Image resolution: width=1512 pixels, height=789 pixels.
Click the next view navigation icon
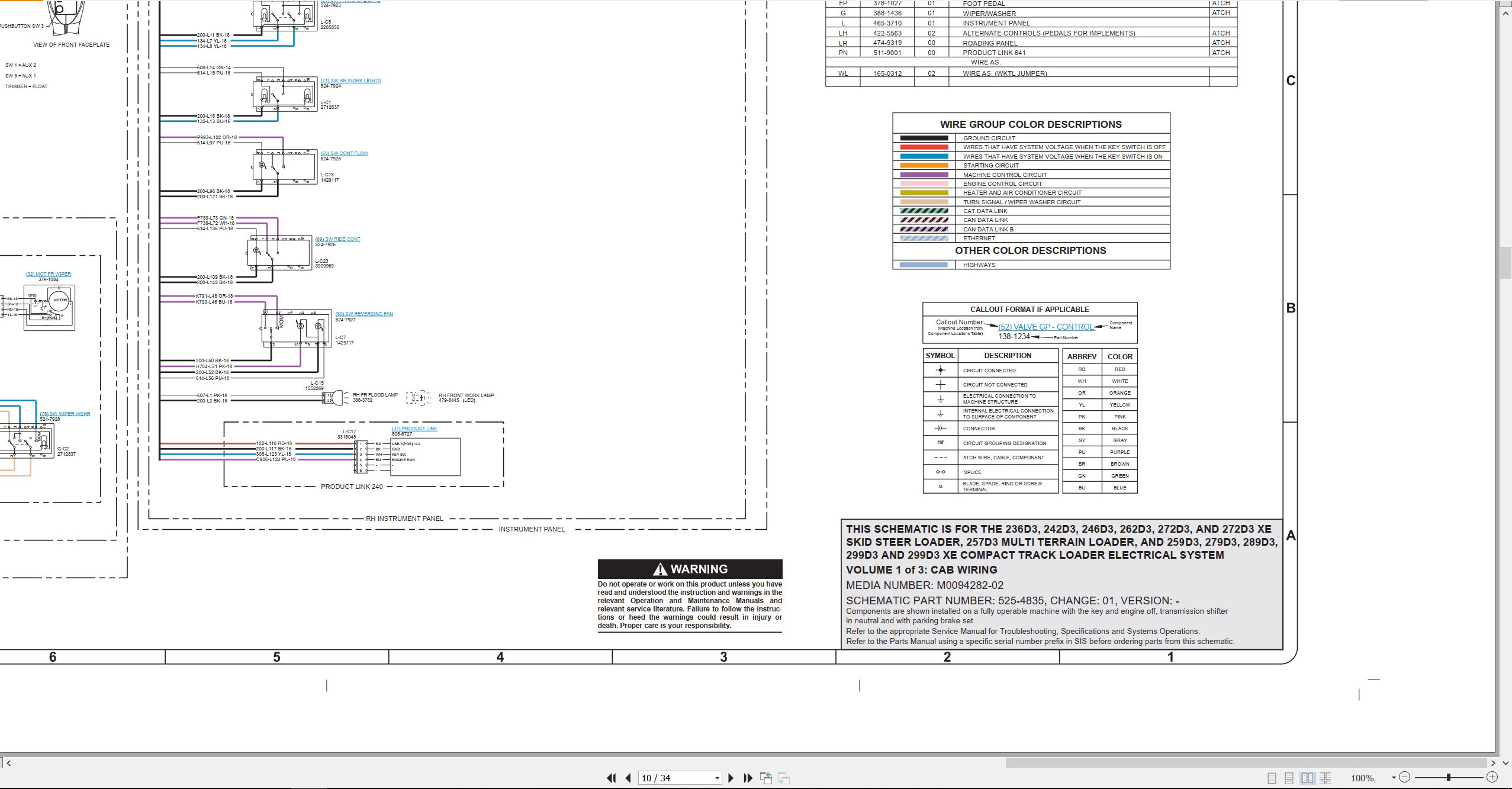click(x=784, y=778)
